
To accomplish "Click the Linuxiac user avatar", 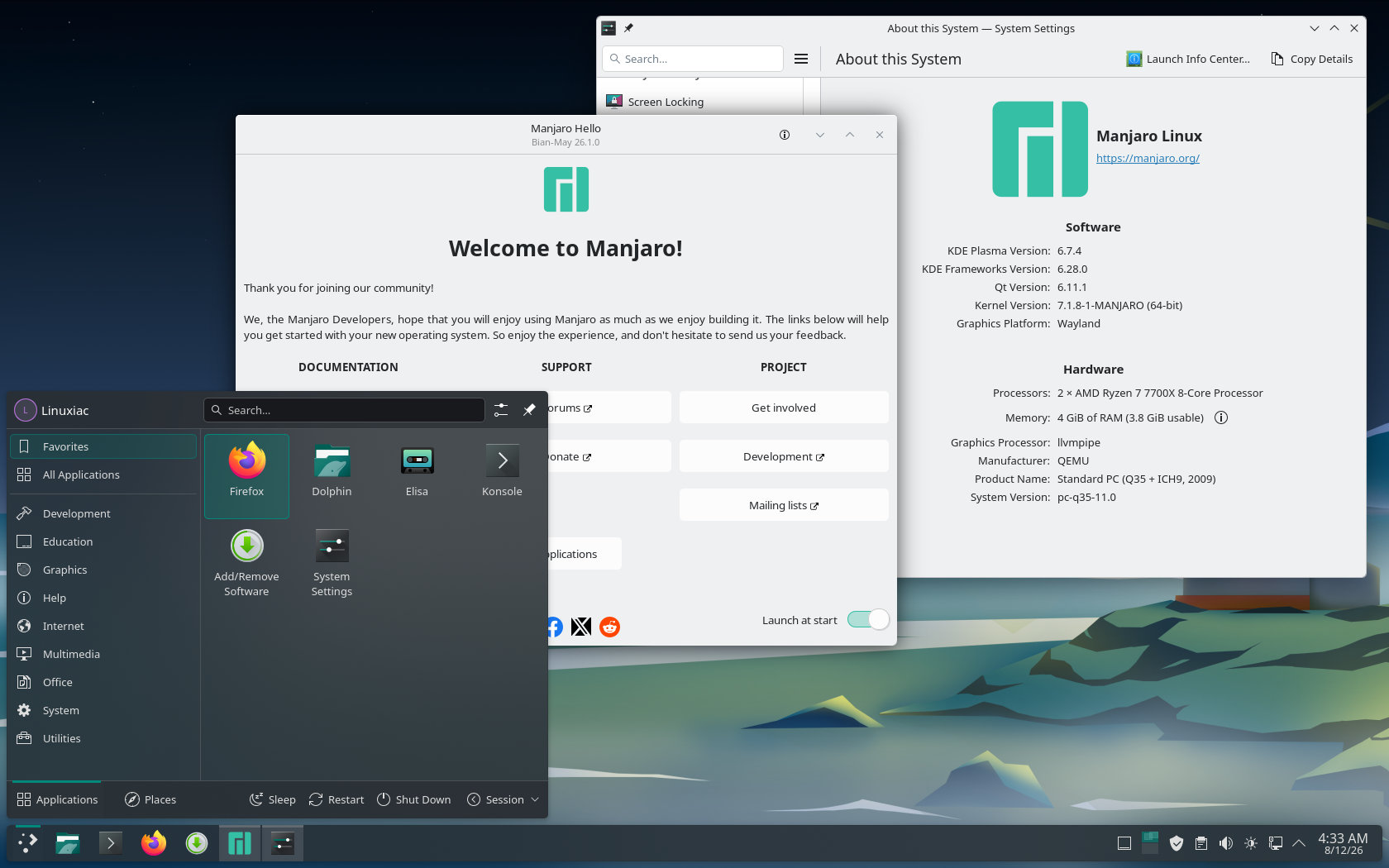I will pyautogui.click(x=26, y=410).
